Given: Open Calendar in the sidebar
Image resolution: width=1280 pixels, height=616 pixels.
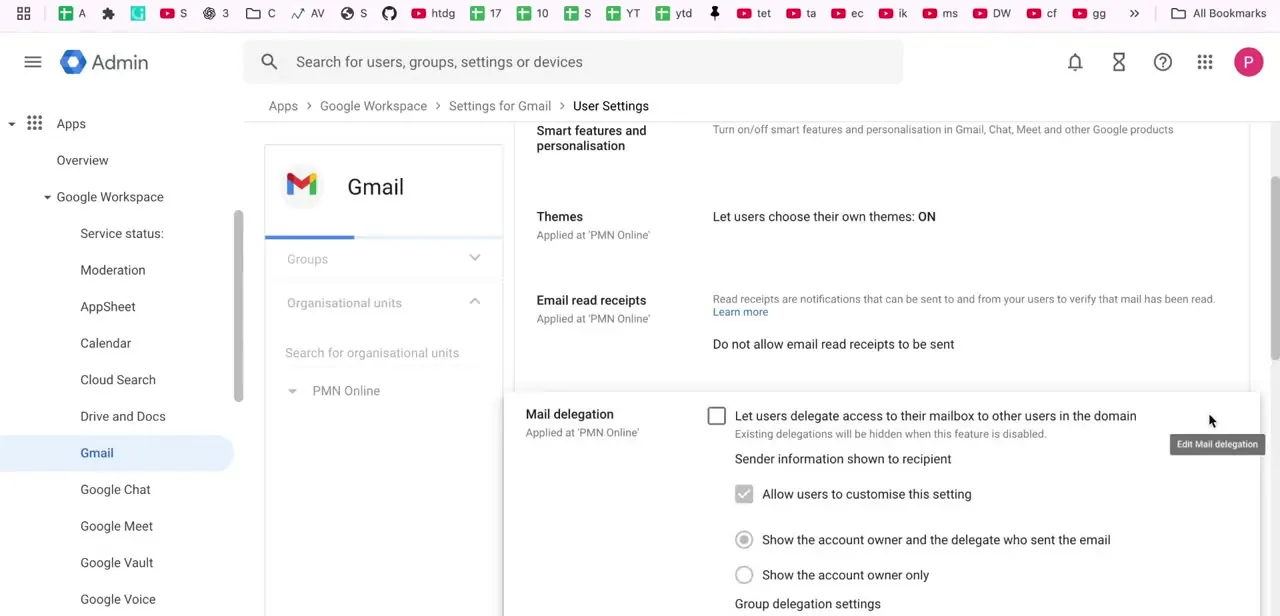Looking at the screenshot, I should point(106,343).
